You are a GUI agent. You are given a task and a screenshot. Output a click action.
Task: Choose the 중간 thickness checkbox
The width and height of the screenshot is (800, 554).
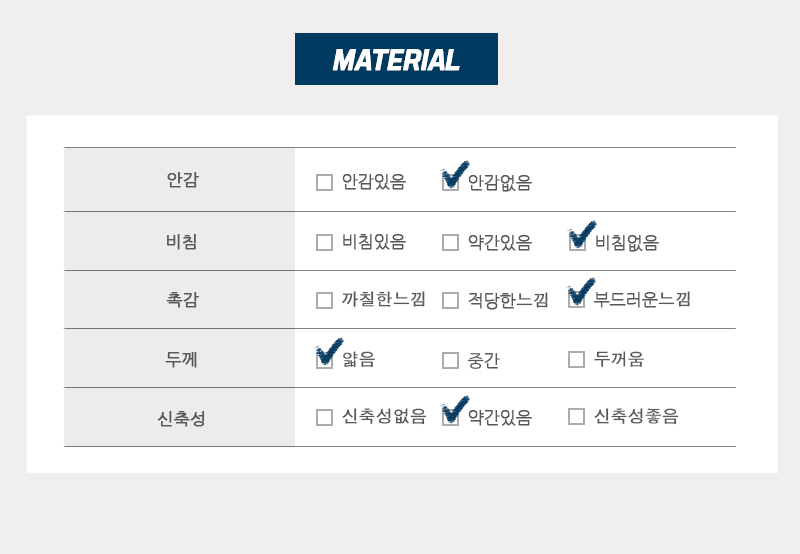(451, 360)
